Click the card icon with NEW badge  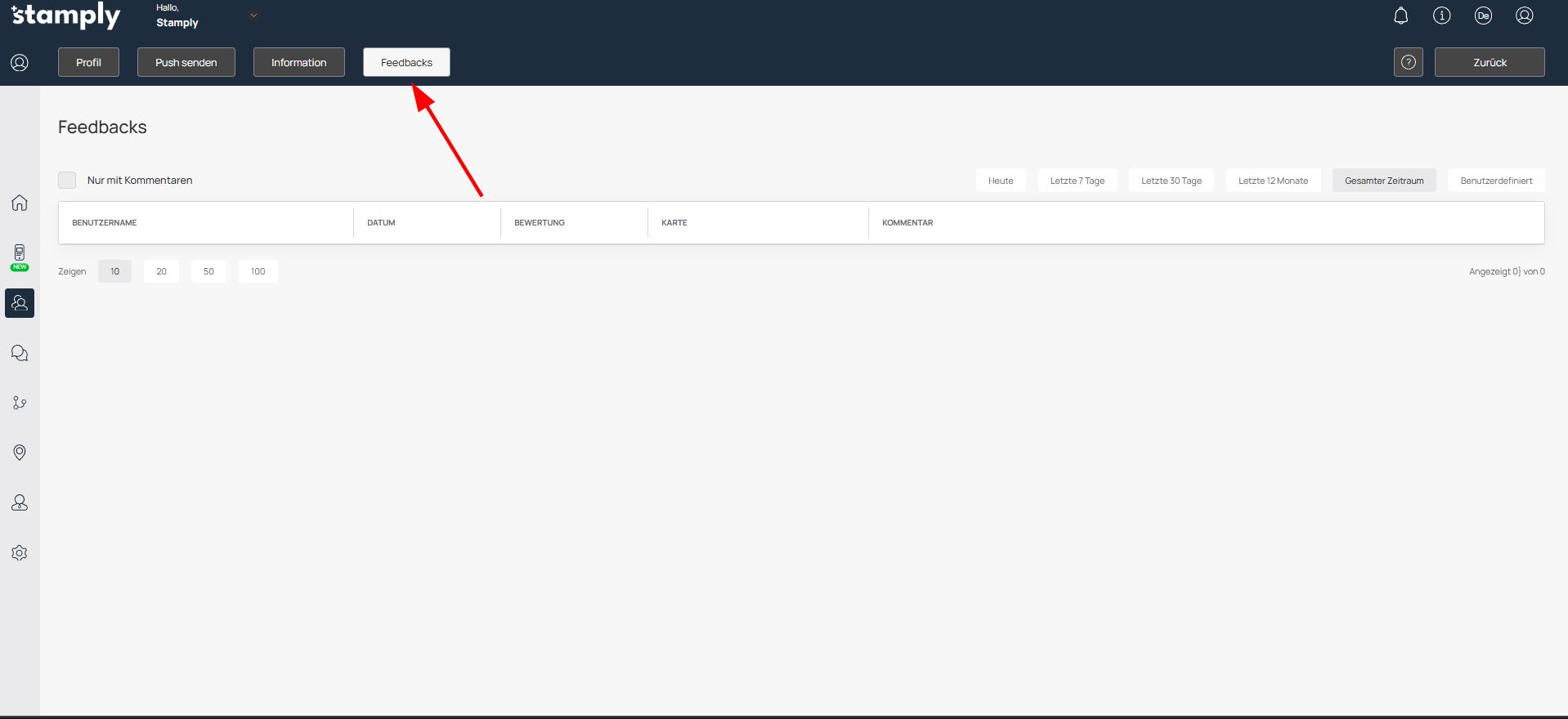pyautogui.click(x=20, y=254)
